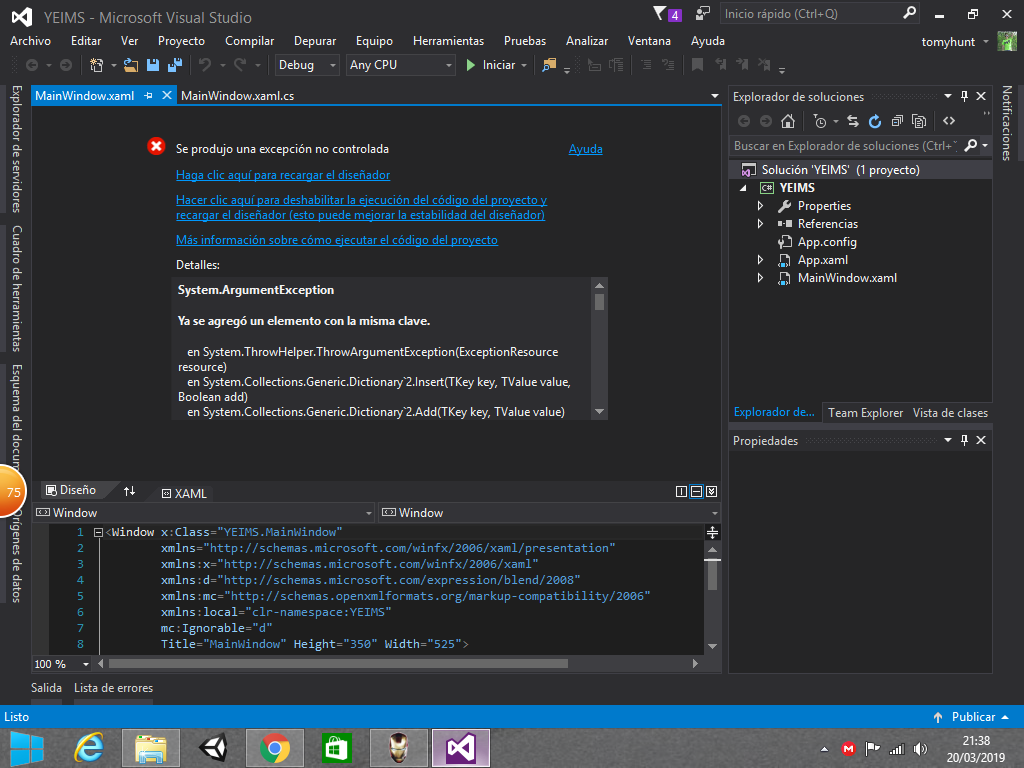This screenshot has height=768, width=1024.
Task: Select the Diseño view tab
Action: [71, 490]
